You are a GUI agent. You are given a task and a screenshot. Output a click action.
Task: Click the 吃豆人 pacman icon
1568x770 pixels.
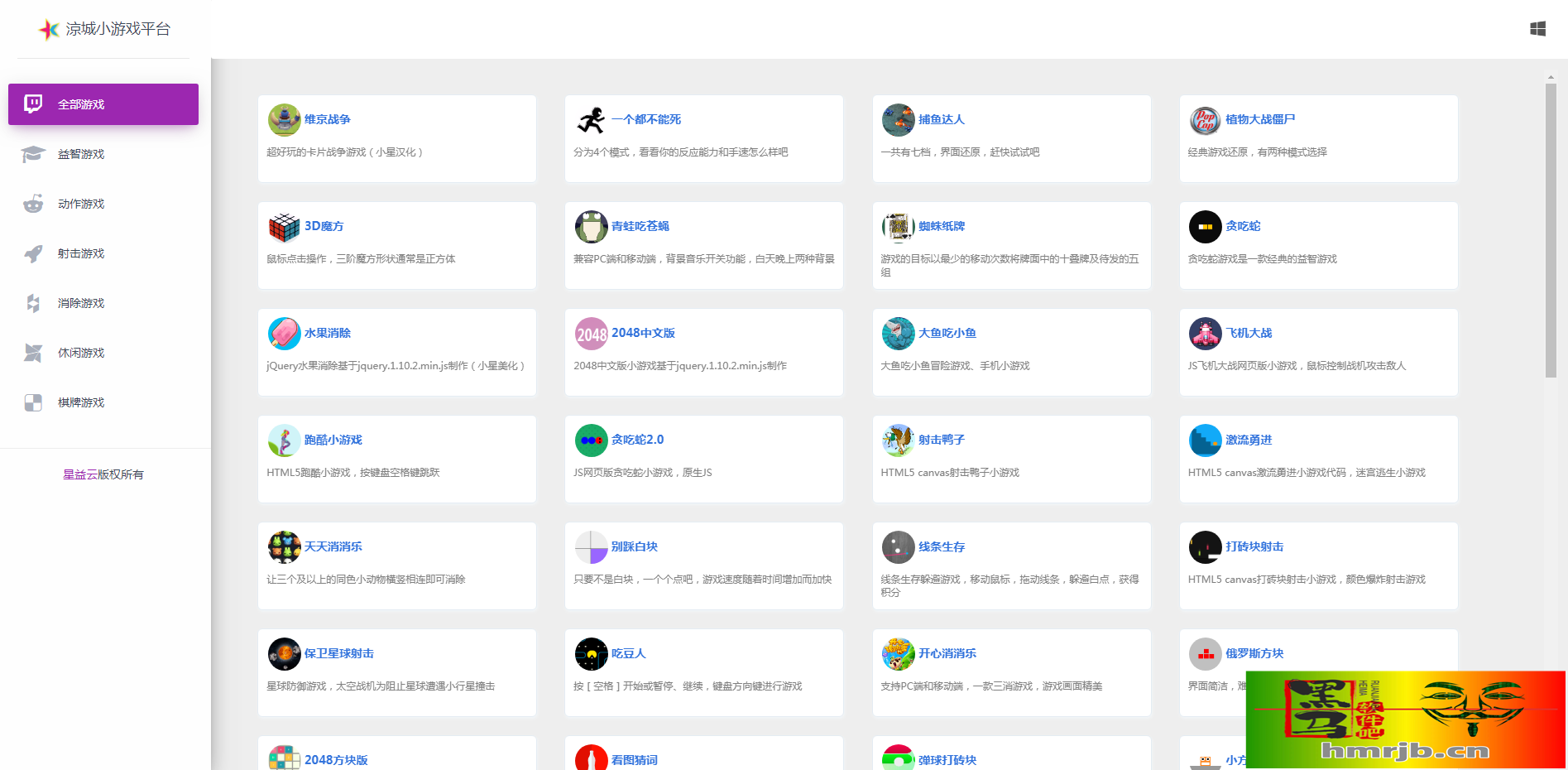tap(591, 654)
